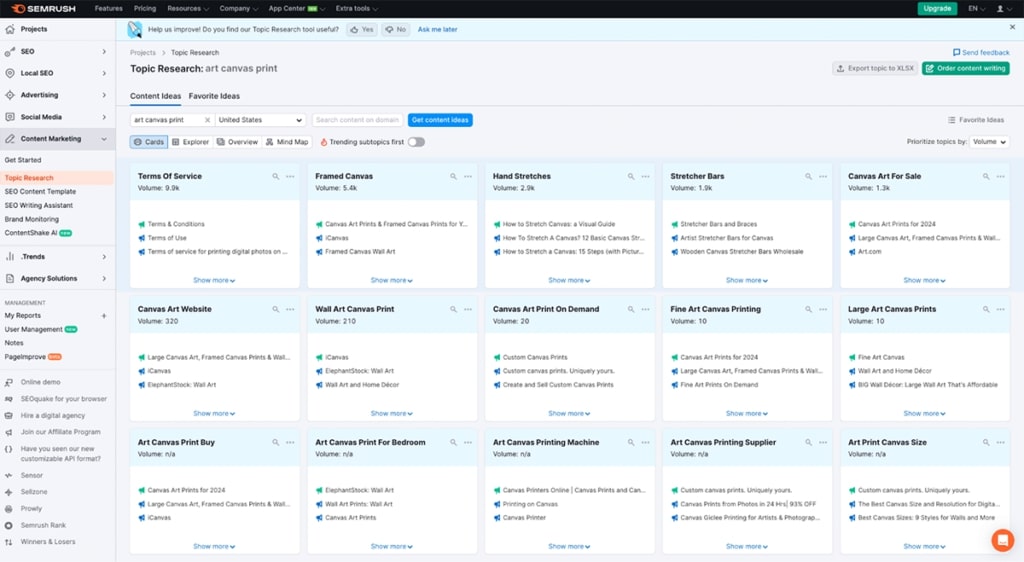This screenshot has width=1024, height=562.
Task: Open Brand Monitoring in sidebar
Action: pyautogui.click(x=31, y=219)
